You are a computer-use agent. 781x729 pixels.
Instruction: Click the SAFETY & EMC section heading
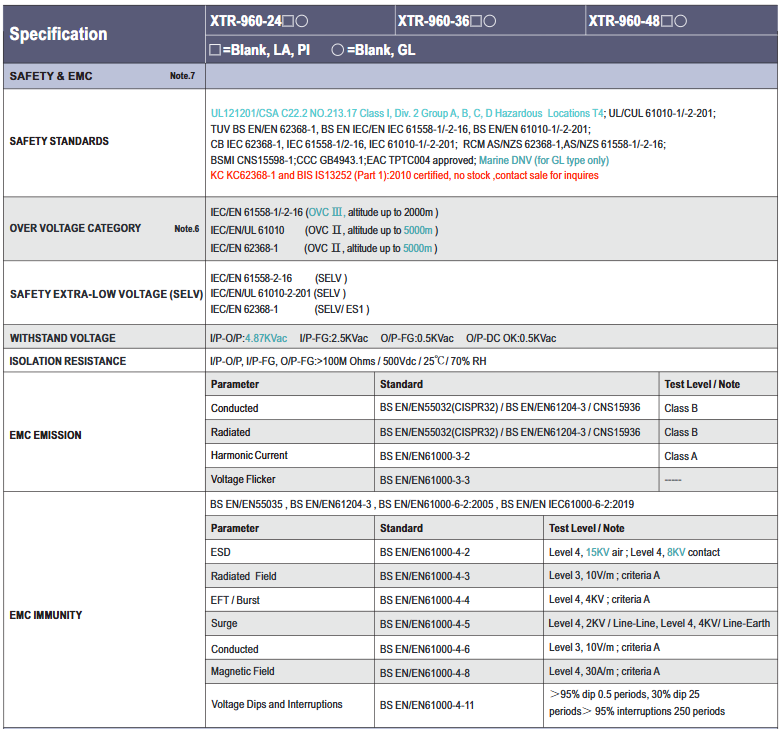[51, 76]
